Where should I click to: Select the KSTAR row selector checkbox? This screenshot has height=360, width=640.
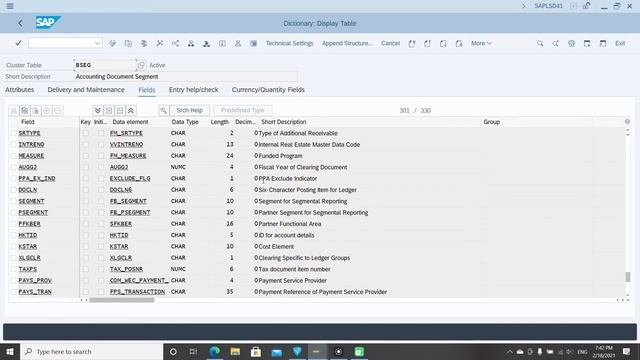pyautogui.click(x=13, y=247)
